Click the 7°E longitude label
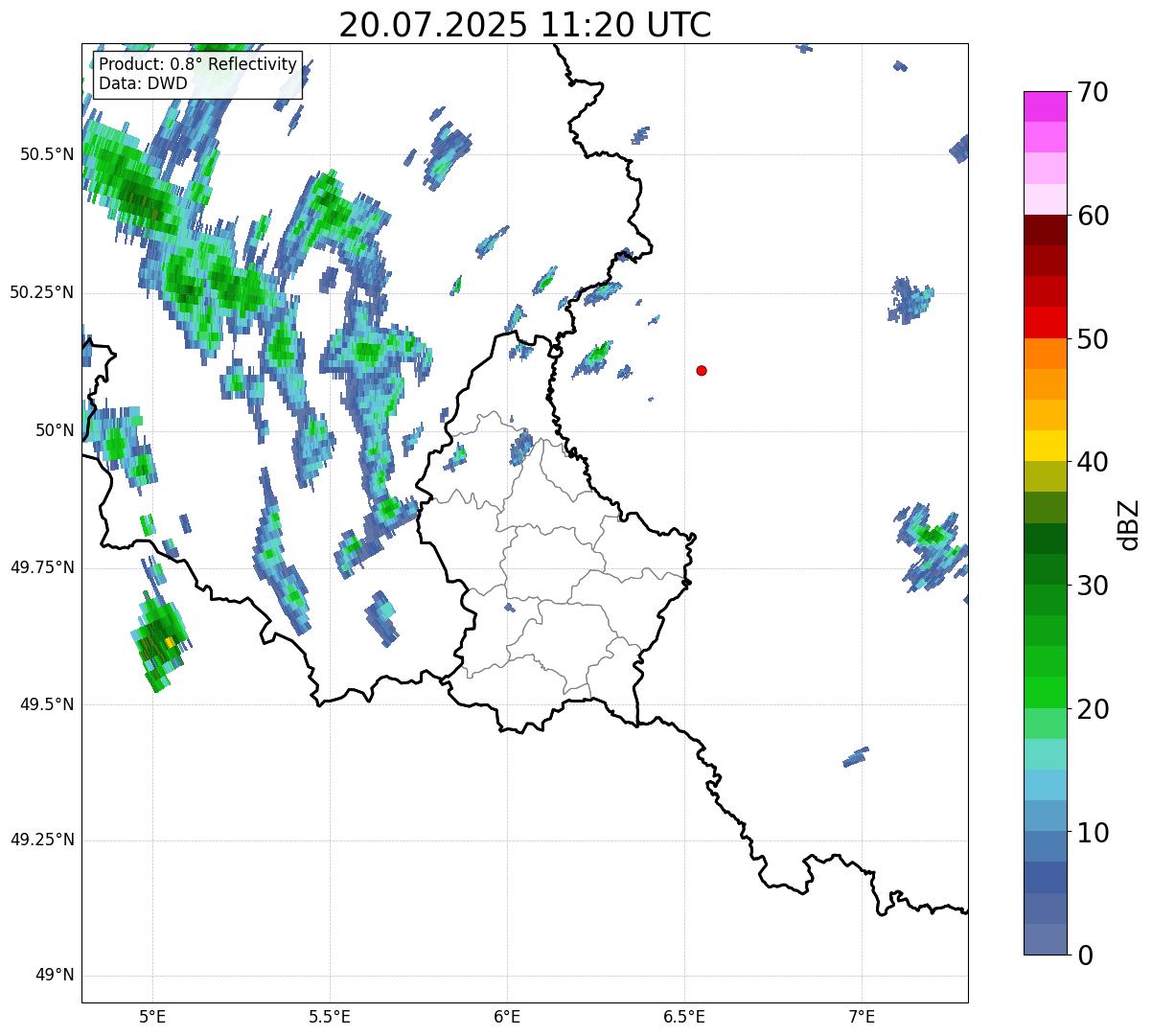Image resolution: width=1152 pixels, height=1036 pixels. click(x=862, y=1016)
